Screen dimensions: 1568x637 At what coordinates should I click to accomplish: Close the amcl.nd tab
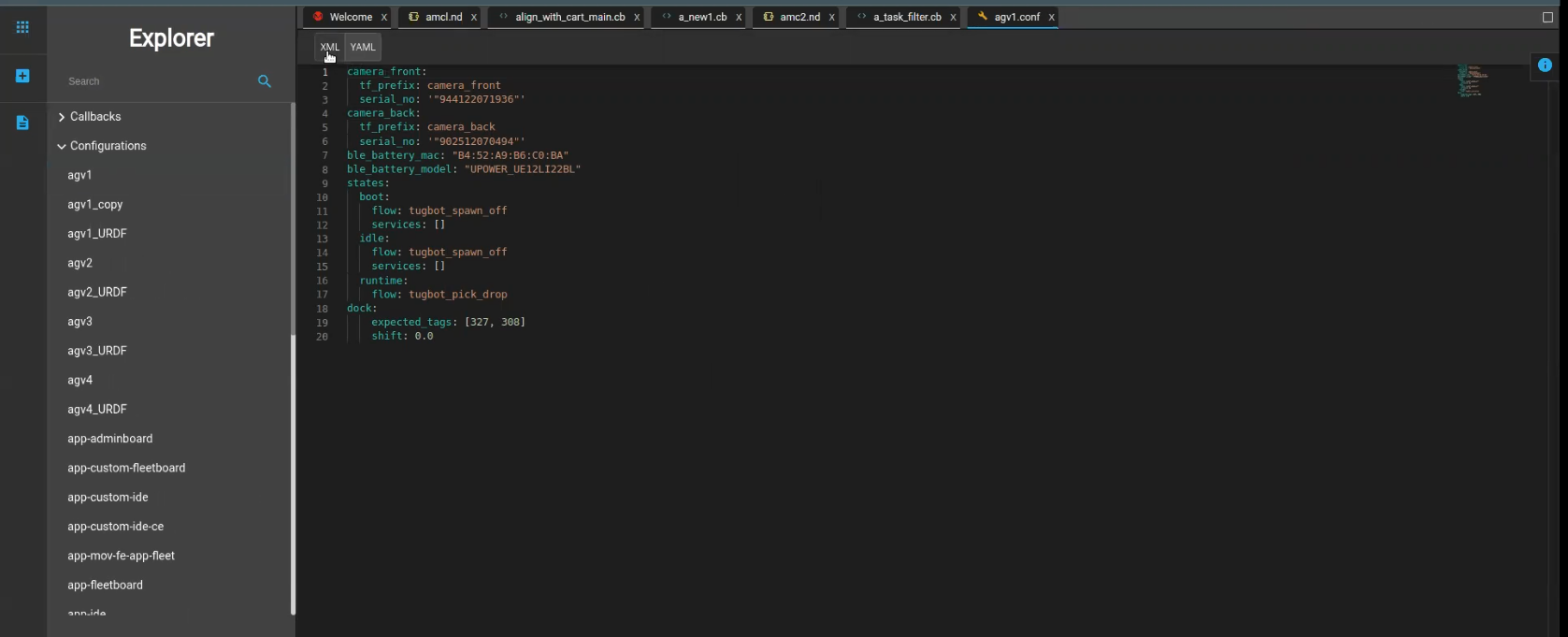(473, 18)
